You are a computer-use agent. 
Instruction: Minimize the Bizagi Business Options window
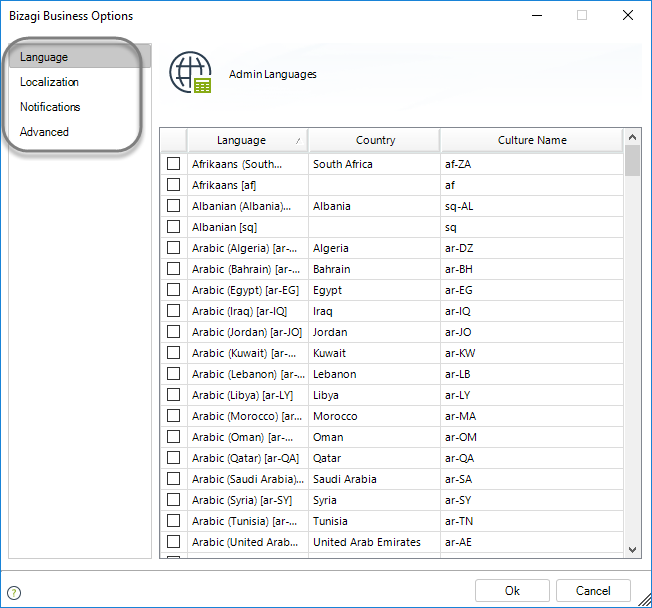(x=537, y=15)
